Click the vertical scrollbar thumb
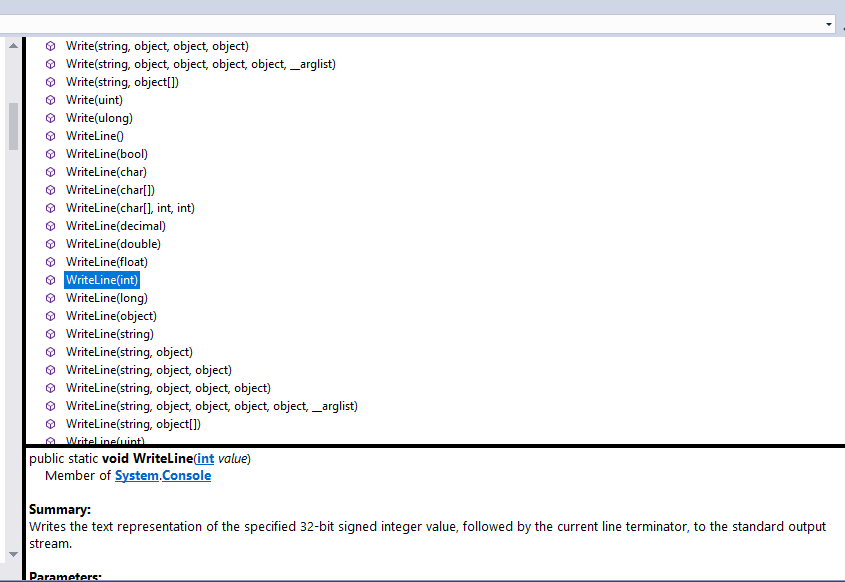The width and height of the screenshot is (845, 582). click(x=13, y=126)
